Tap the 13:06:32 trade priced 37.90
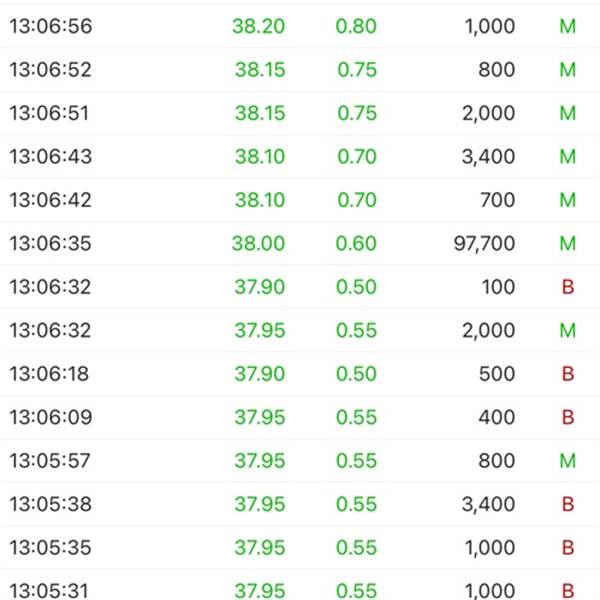 [x=300, y=287]
